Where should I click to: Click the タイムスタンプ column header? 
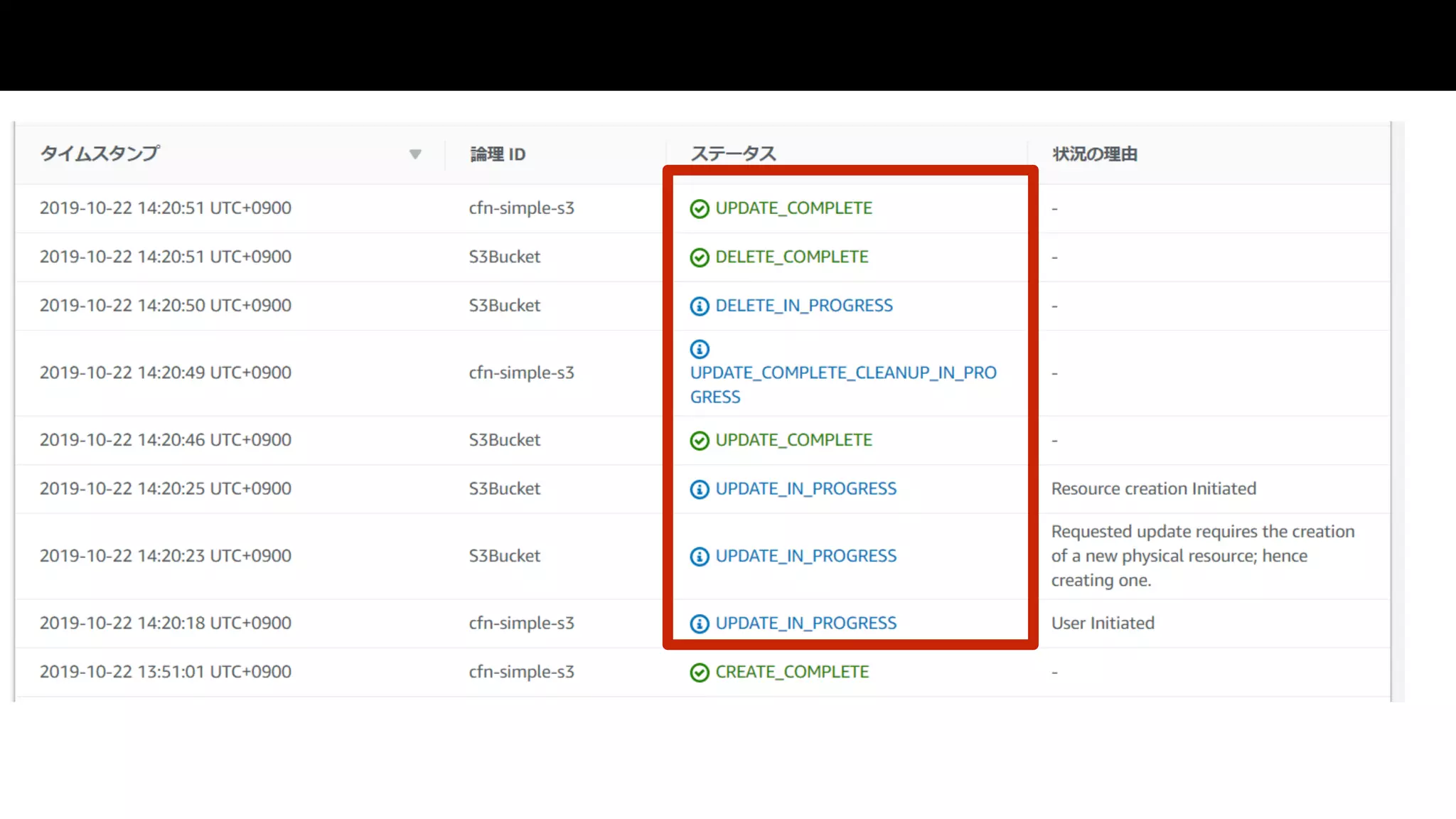click(x=100, y=154)
